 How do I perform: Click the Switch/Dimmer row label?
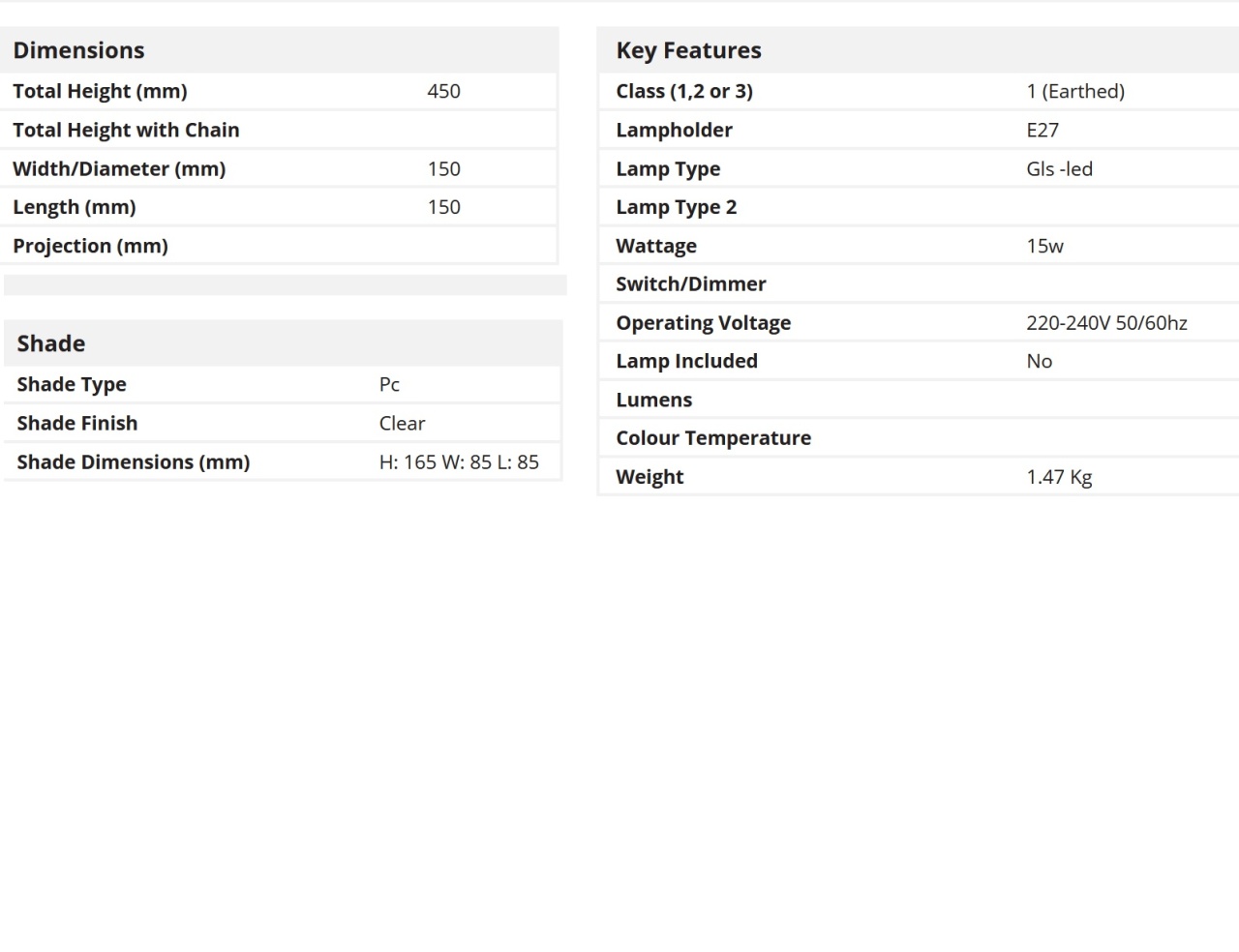coord(690,283)
